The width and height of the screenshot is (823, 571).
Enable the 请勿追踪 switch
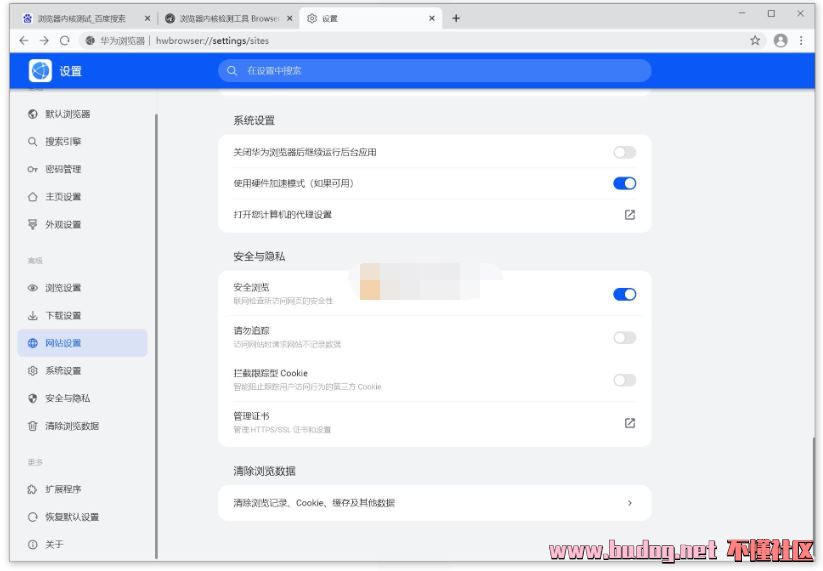625,337
